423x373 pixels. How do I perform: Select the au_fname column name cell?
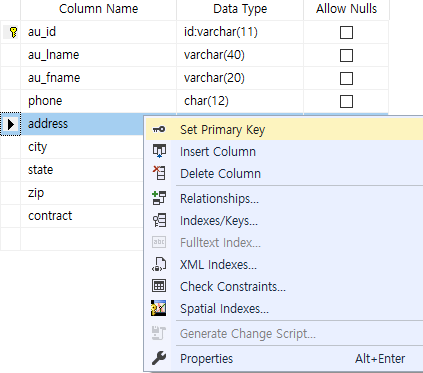pyautogui.click(x=98, y=78)
